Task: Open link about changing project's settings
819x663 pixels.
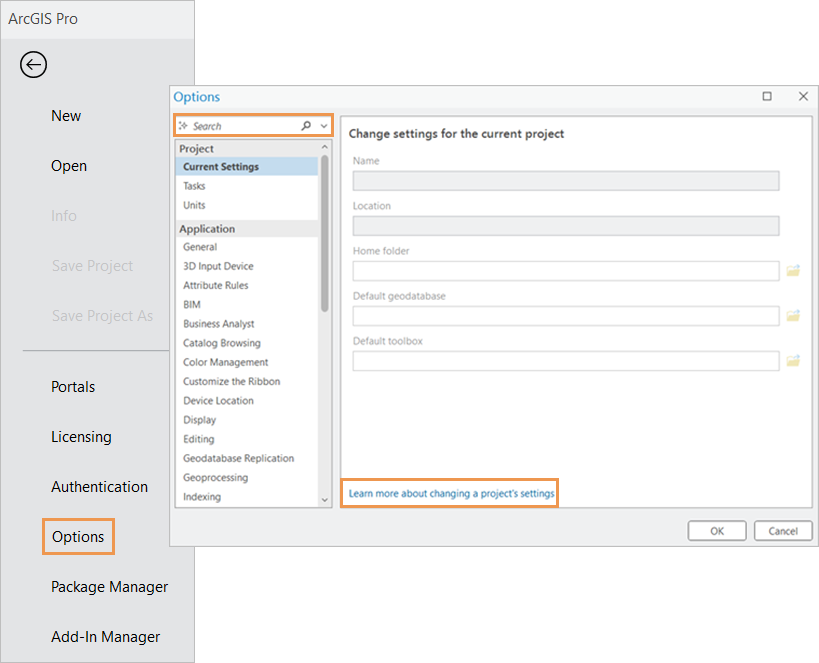Action: 451,493
